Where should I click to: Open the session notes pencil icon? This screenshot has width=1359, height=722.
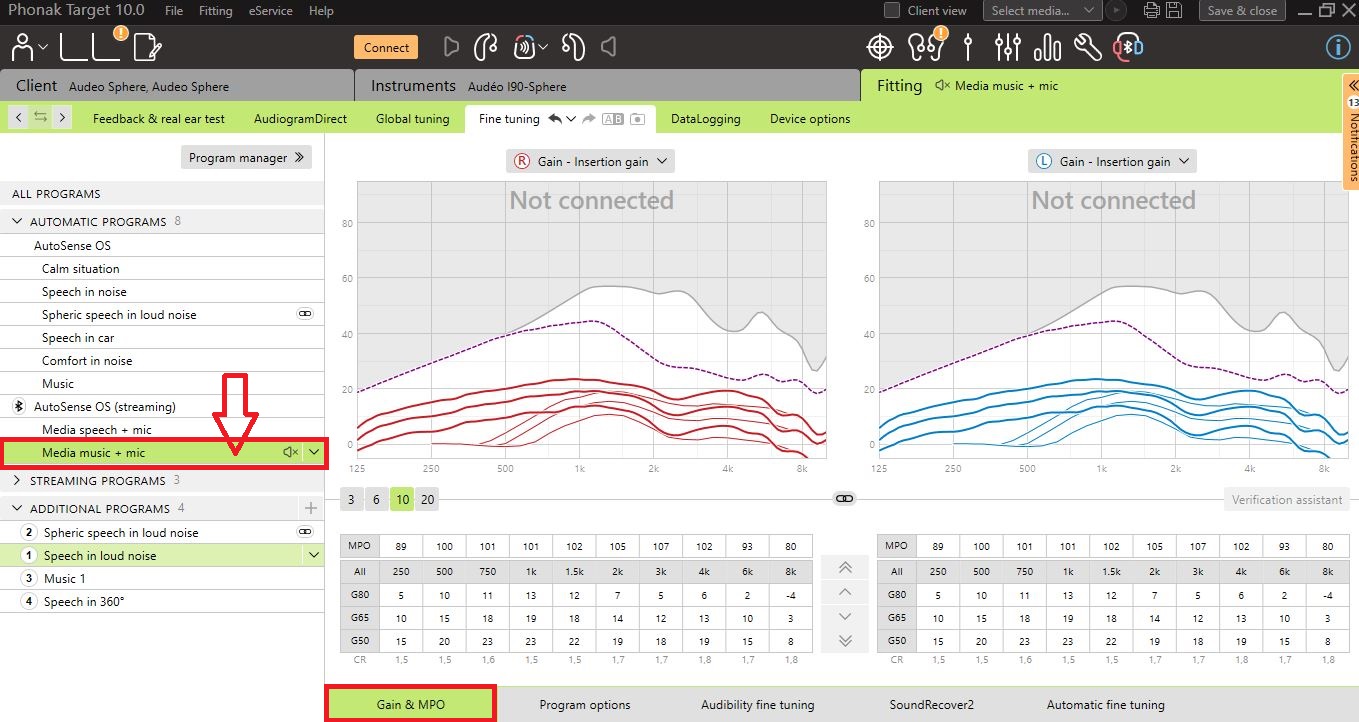[x=148, y=47]
